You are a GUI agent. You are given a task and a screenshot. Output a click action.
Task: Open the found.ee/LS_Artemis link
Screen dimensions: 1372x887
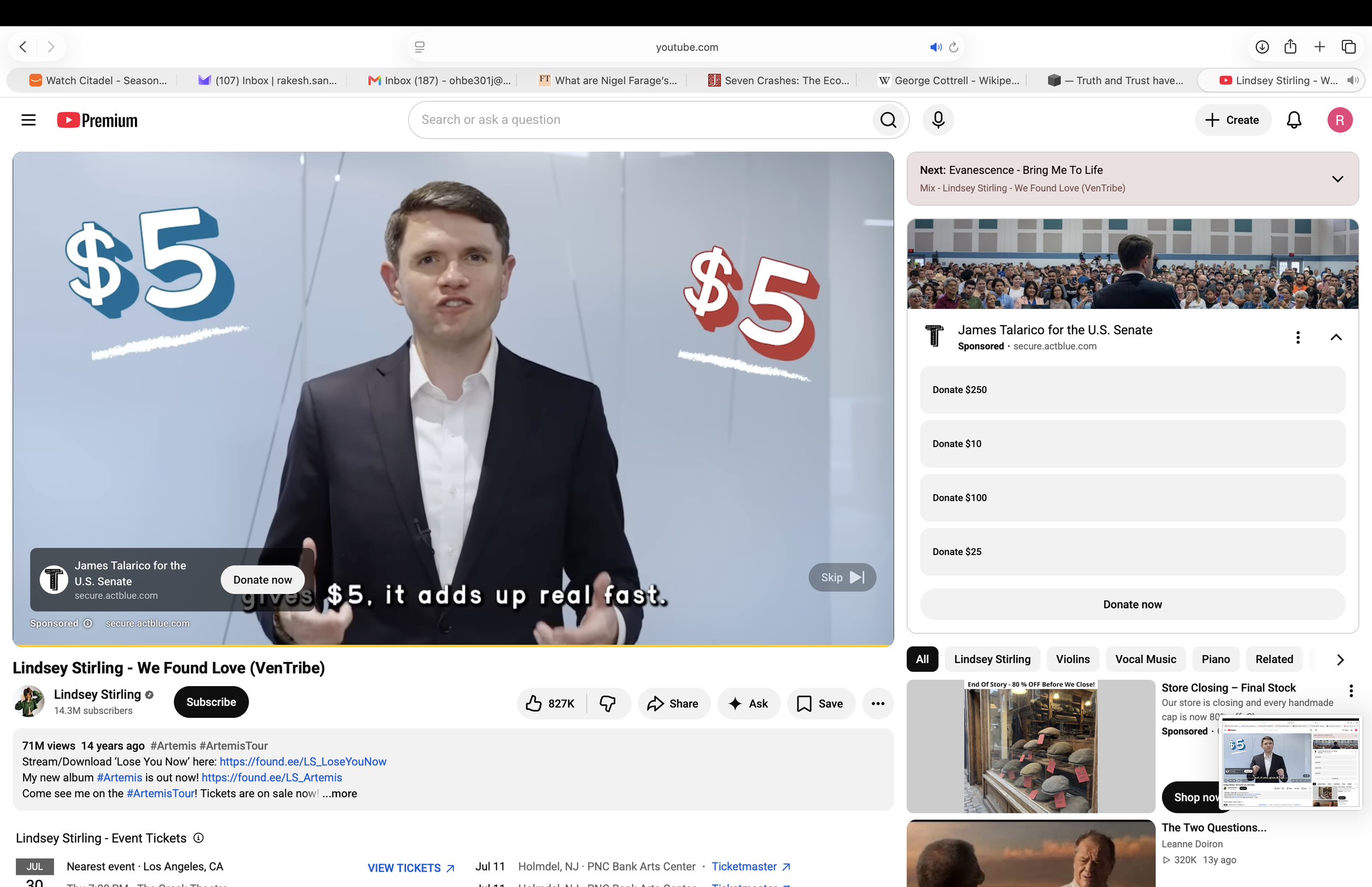pos(272,778)
